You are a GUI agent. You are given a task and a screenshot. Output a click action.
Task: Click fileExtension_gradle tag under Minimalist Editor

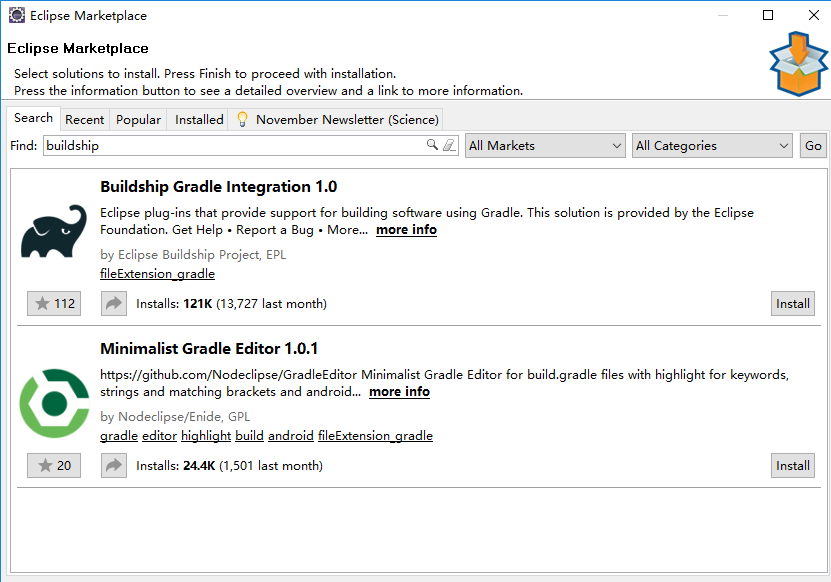pyautogui.click(x=375, y=436)
